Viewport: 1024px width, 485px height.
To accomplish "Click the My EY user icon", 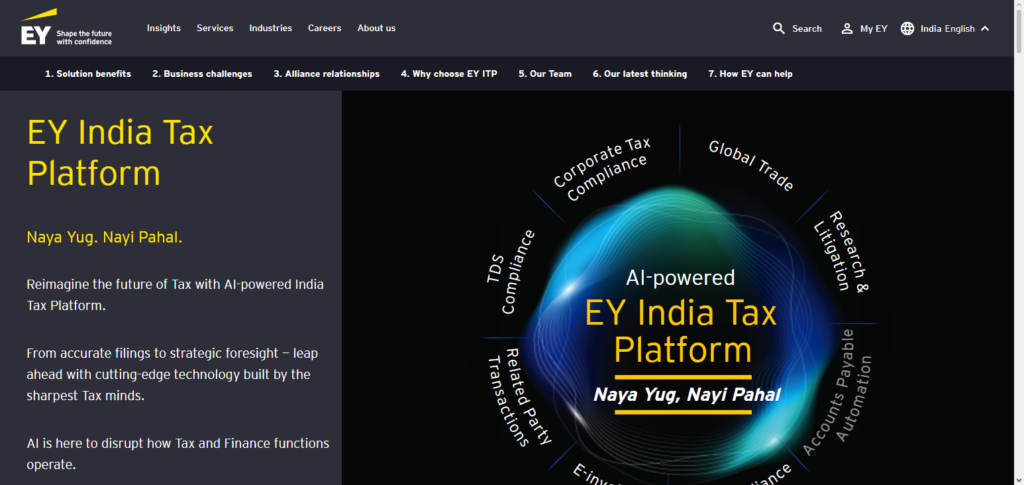I will [847, 28].
